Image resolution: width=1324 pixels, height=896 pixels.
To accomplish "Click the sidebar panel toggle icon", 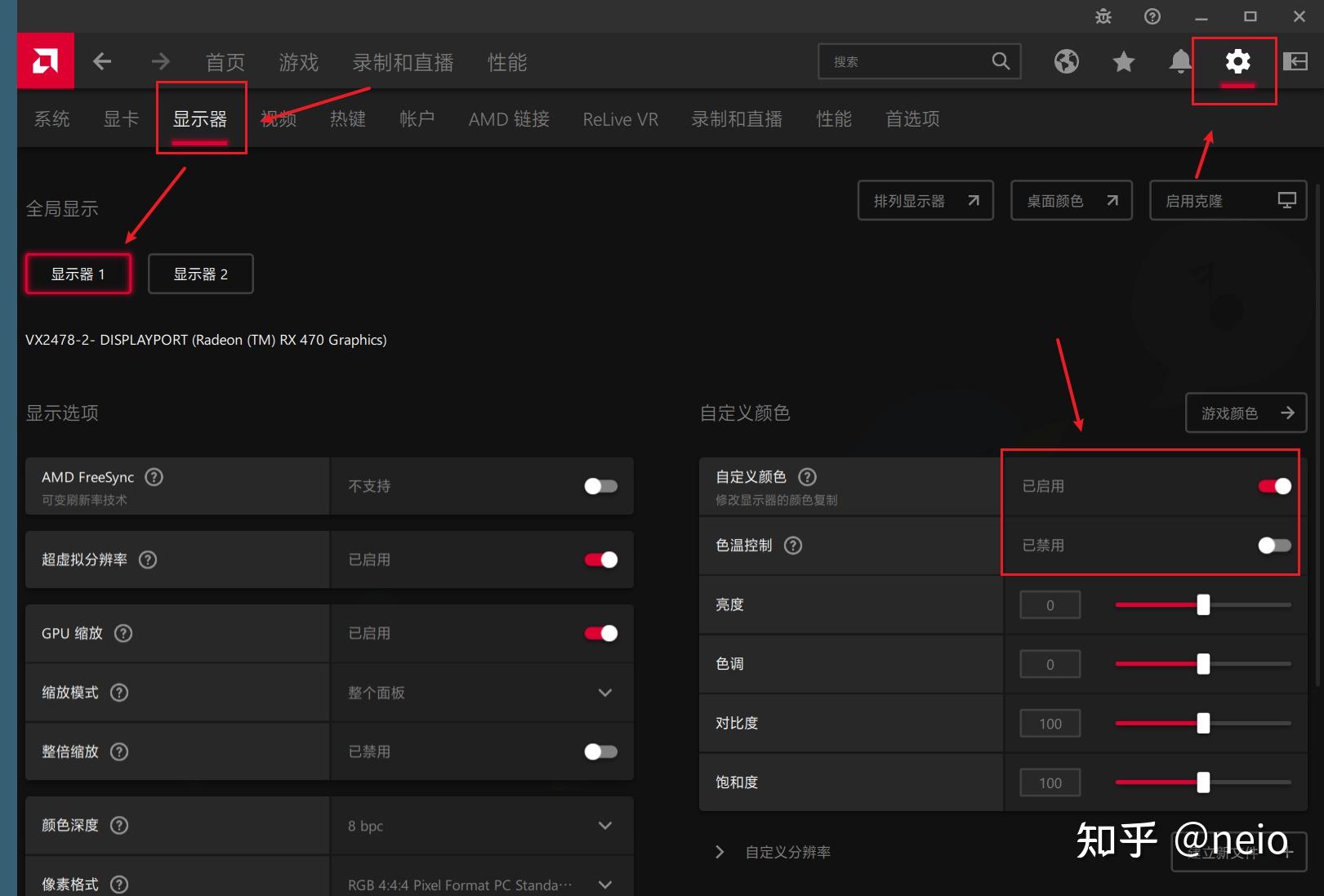I will click(1295, 61).
